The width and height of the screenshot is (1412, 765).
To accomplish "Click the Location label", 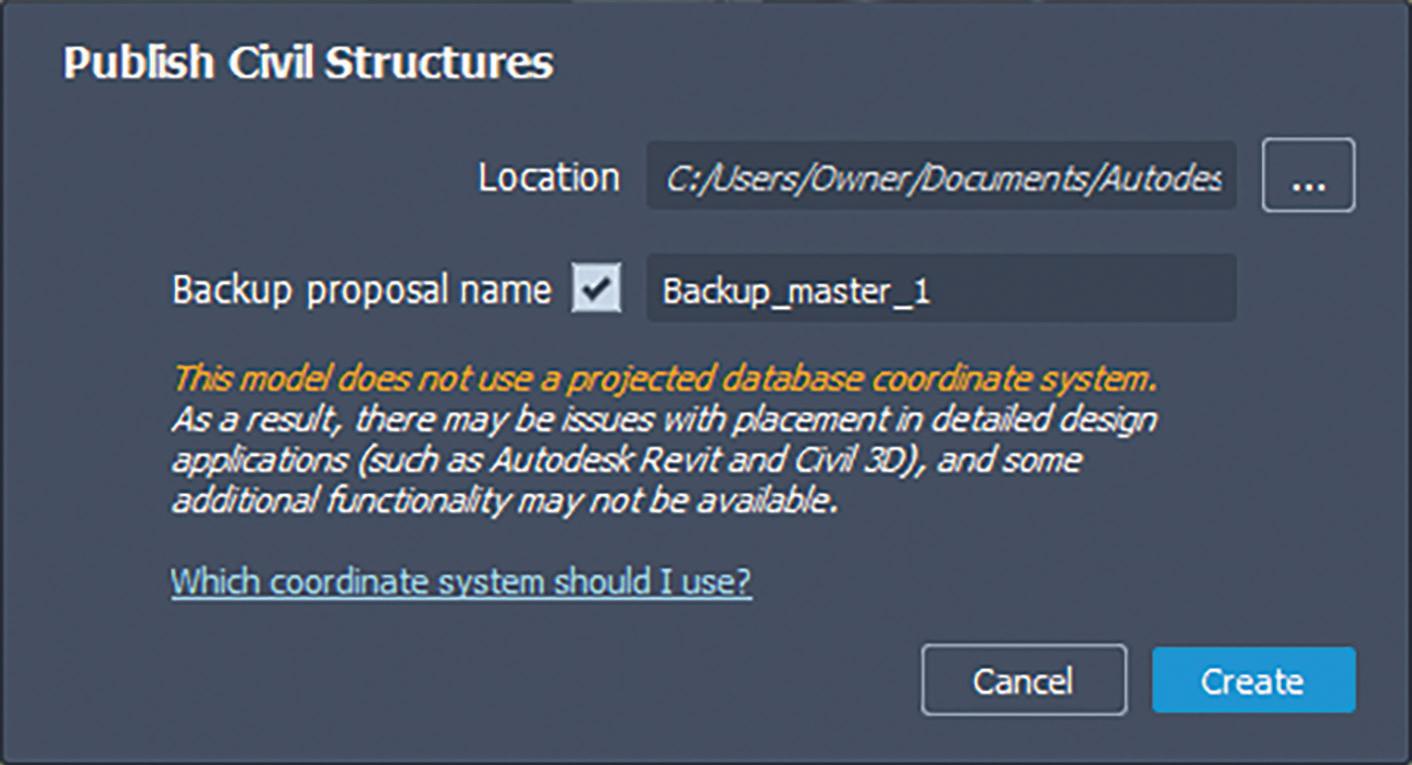I will 548,177.
